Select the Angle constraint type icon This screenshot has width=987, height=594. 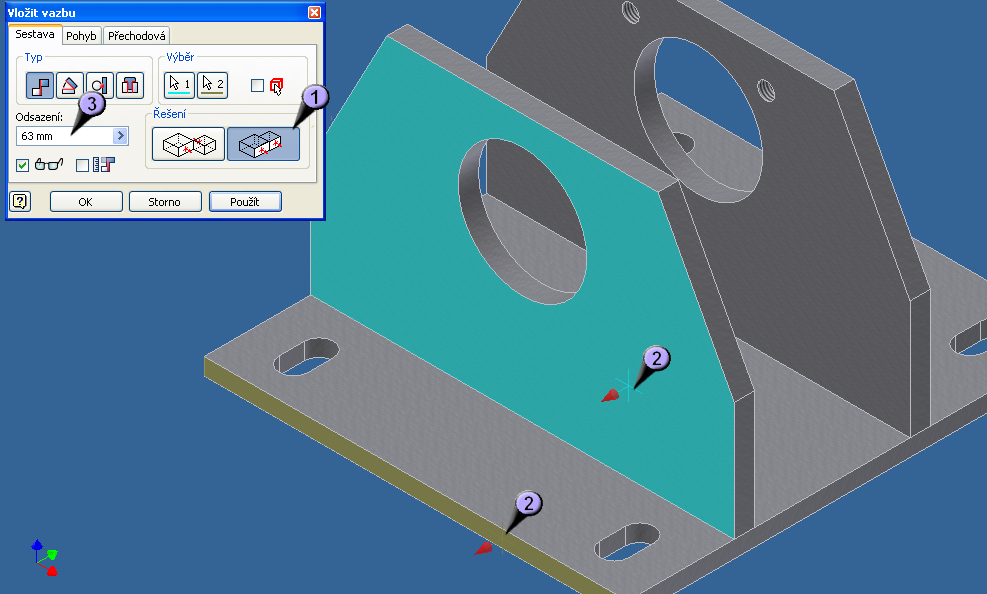69,86
